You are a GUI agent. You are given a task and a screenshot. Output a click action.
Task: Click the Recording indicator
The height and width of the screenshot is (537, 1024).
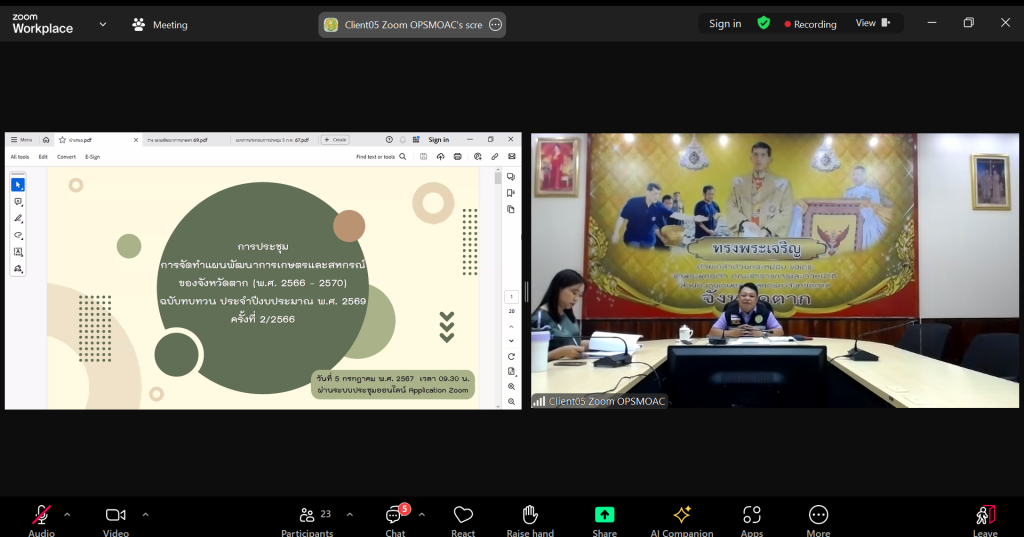[810, 24]
